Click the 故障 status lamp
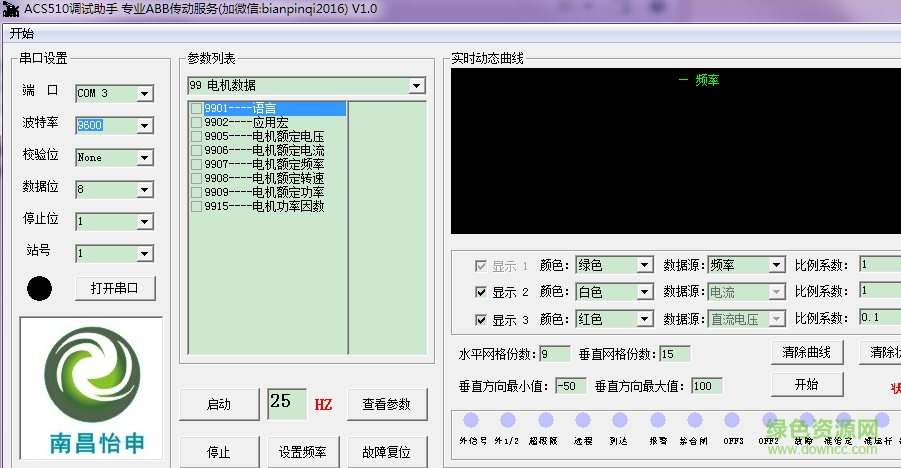The width and height of the screenshot is (901, 468). point(806,420)
